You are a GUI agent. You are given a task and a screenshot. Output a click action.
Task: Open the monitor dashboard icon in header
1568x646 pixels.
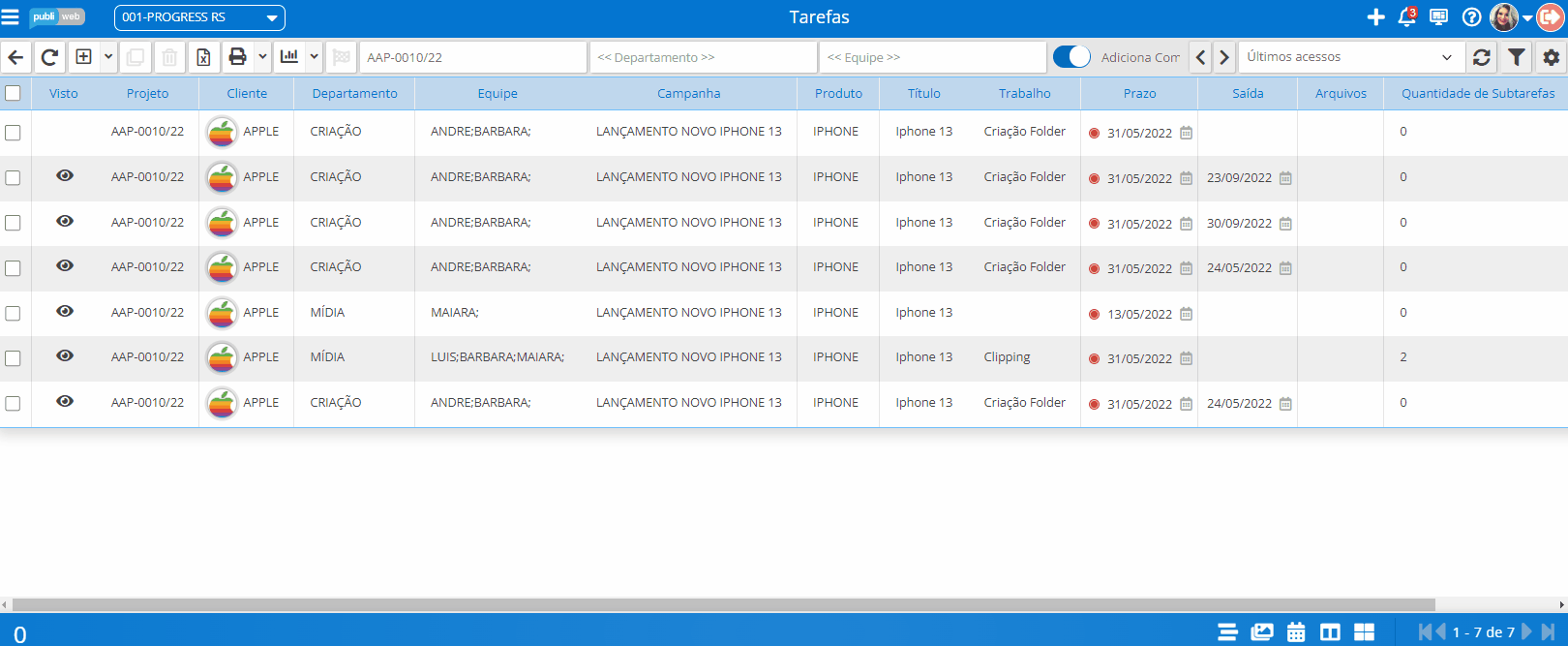(x=1439, y=17)
